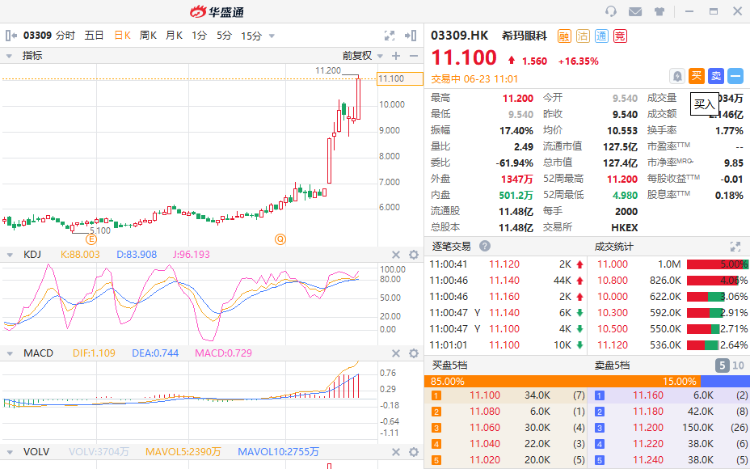Click the E event marker on chart

pos(91,240)
